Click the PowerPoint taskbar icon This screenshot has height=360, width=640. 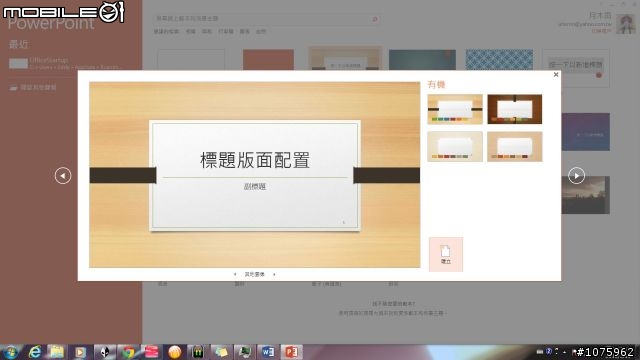291,352
